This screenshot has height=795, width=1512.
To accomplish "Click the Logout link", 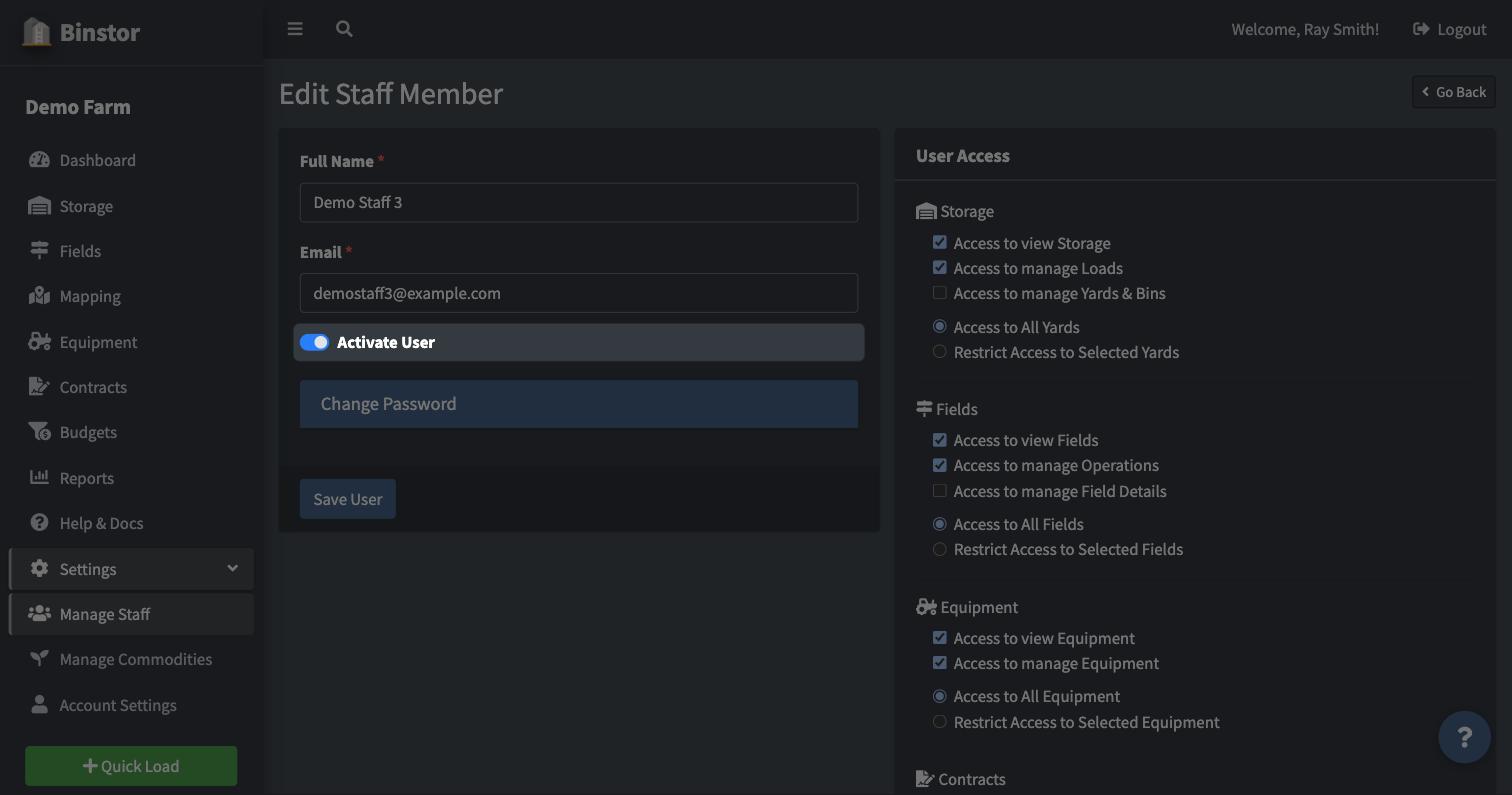I will pyautogui.click(x=1449, y=29).
